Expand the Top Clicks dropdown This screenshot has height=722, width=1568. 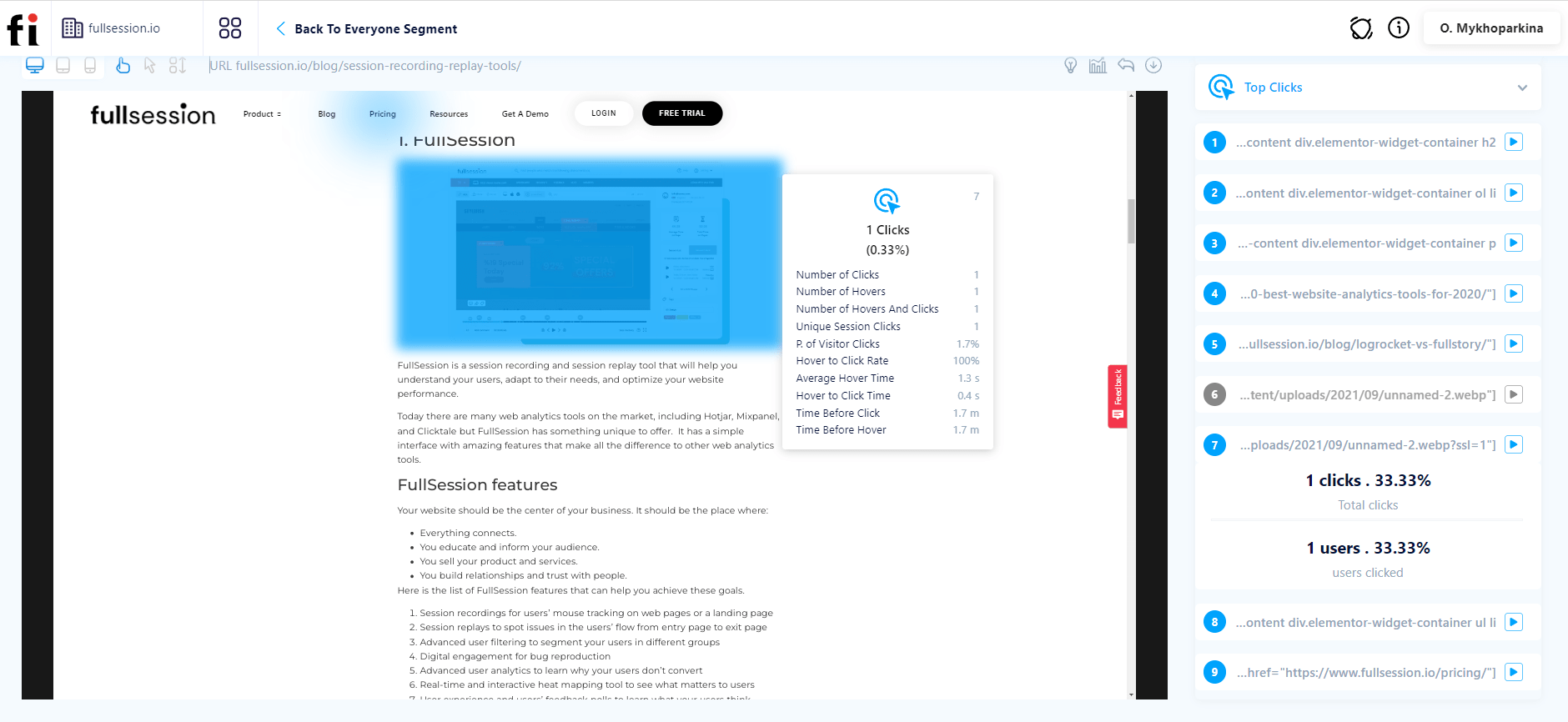[1522, 88]
